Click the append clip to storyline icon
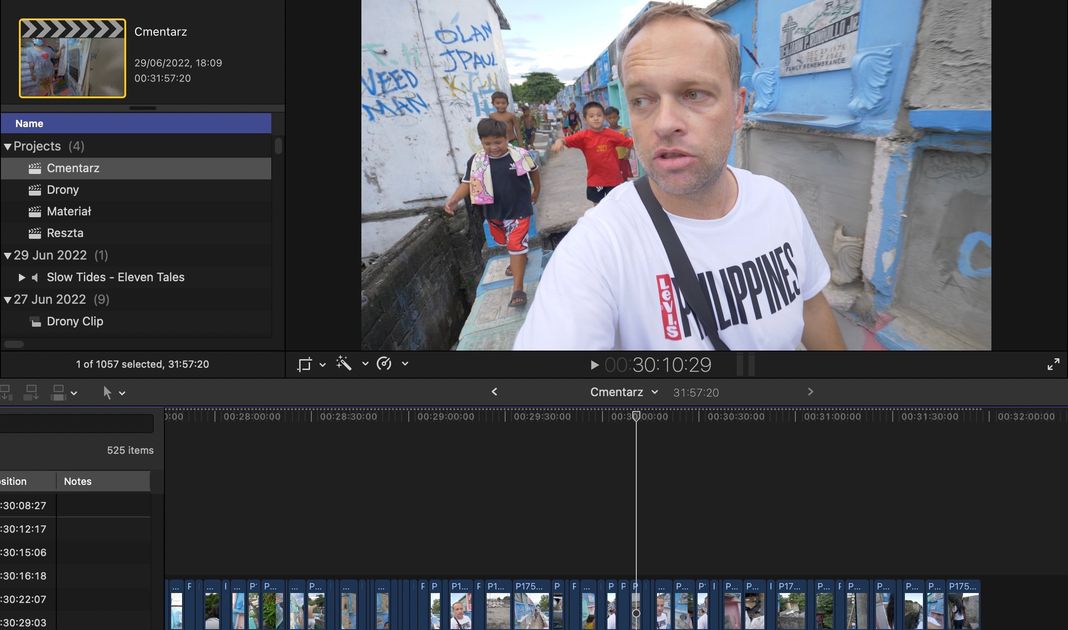1068x630 pixels. coord(31,393)
